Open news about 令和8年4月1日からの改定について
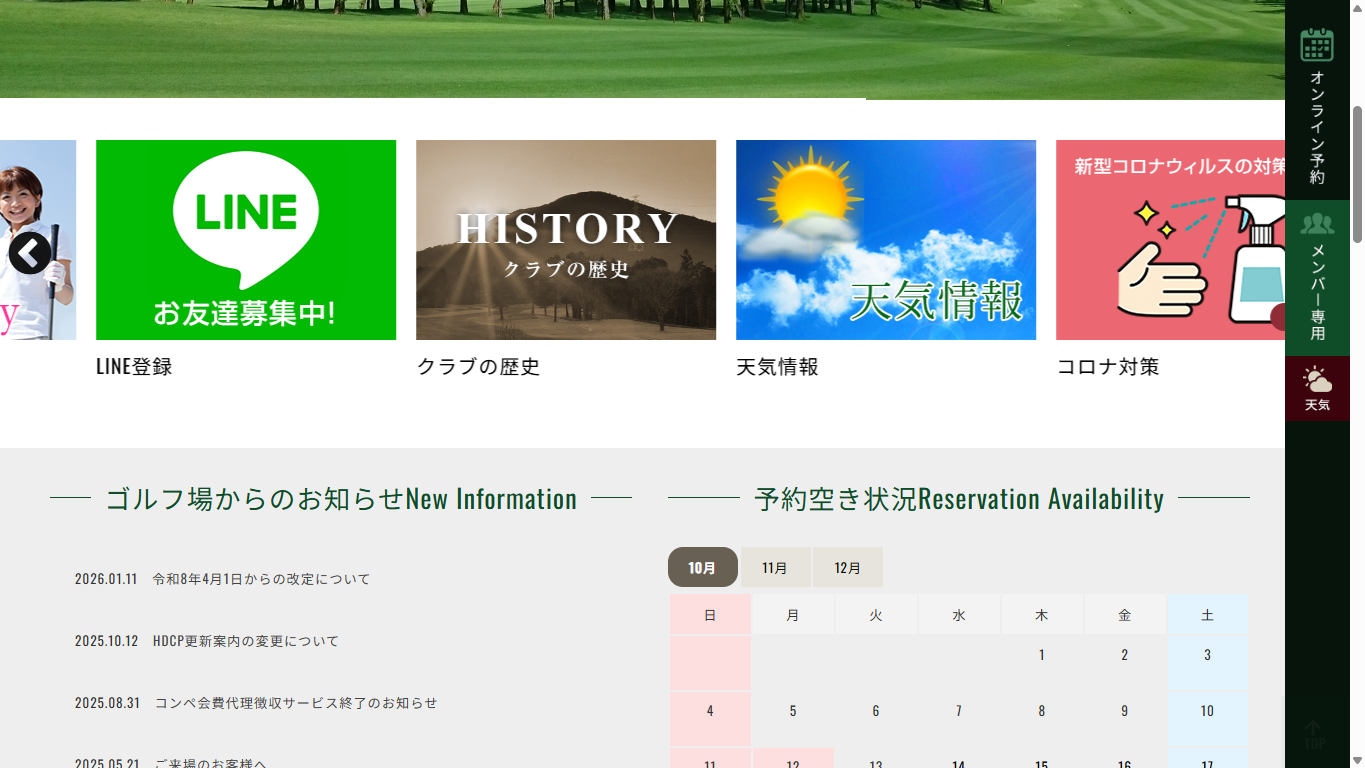Screen dimensions: 1365x768 [x=261, y=579]
